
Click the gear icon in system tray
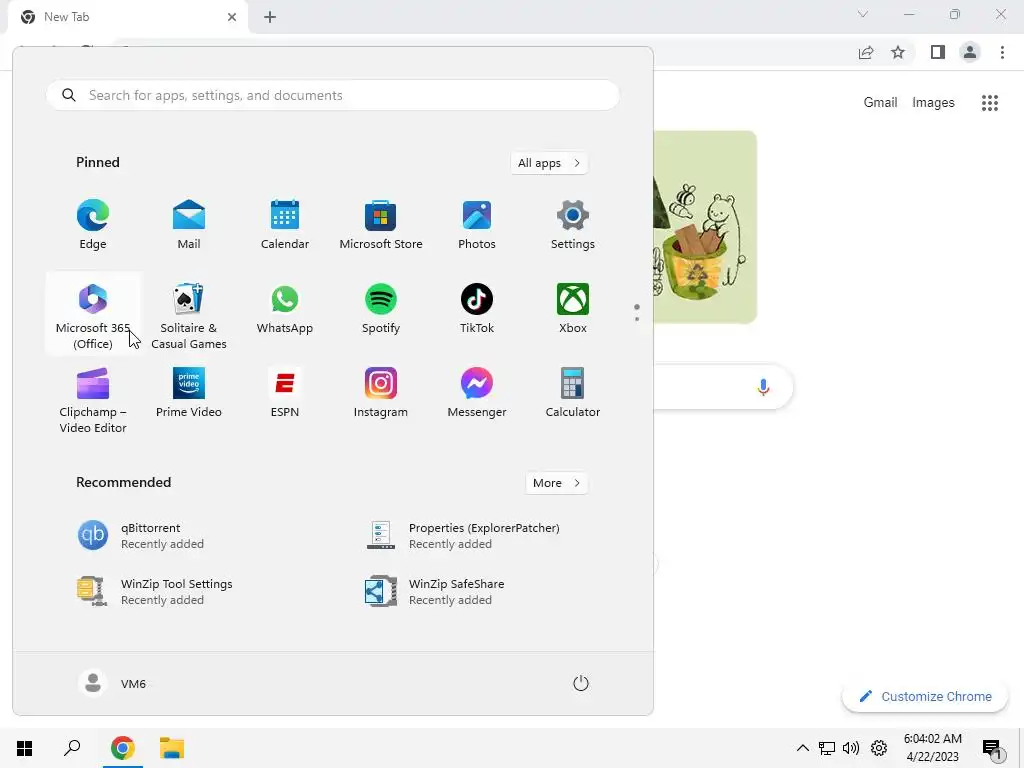point(879,748)
